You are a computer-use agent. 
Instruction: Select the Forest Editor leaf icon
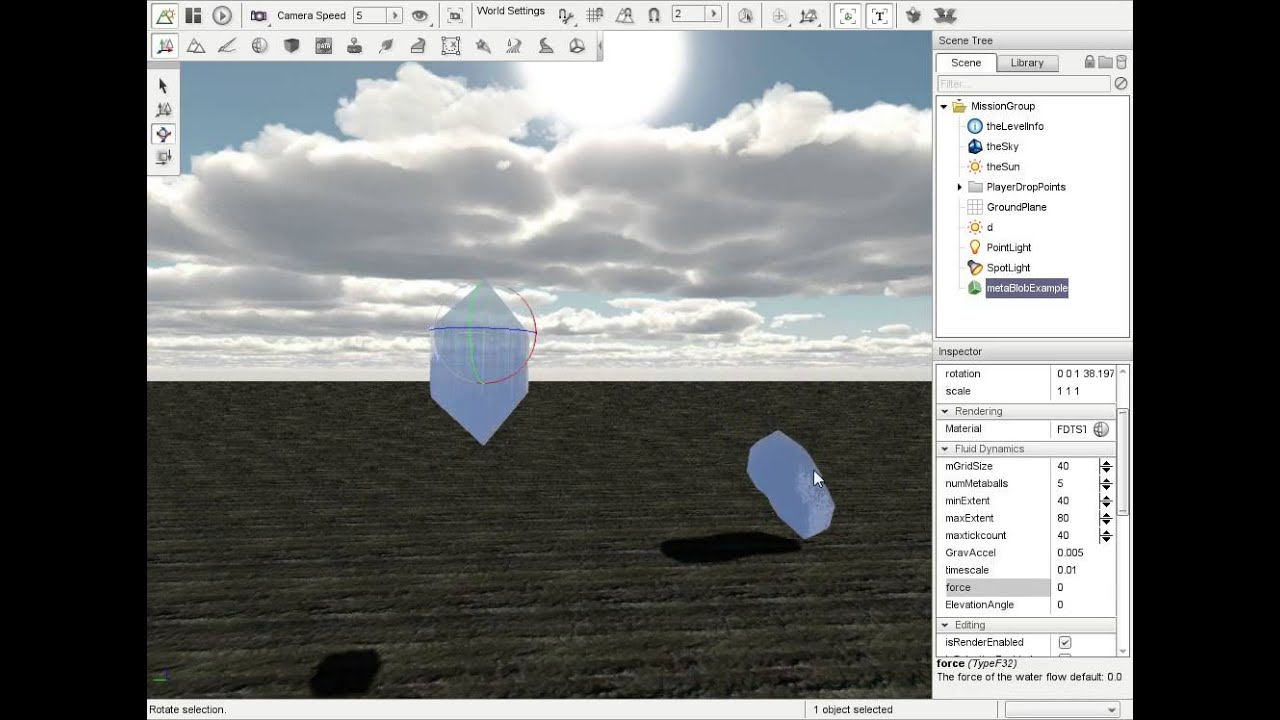[x=386, y=45]
